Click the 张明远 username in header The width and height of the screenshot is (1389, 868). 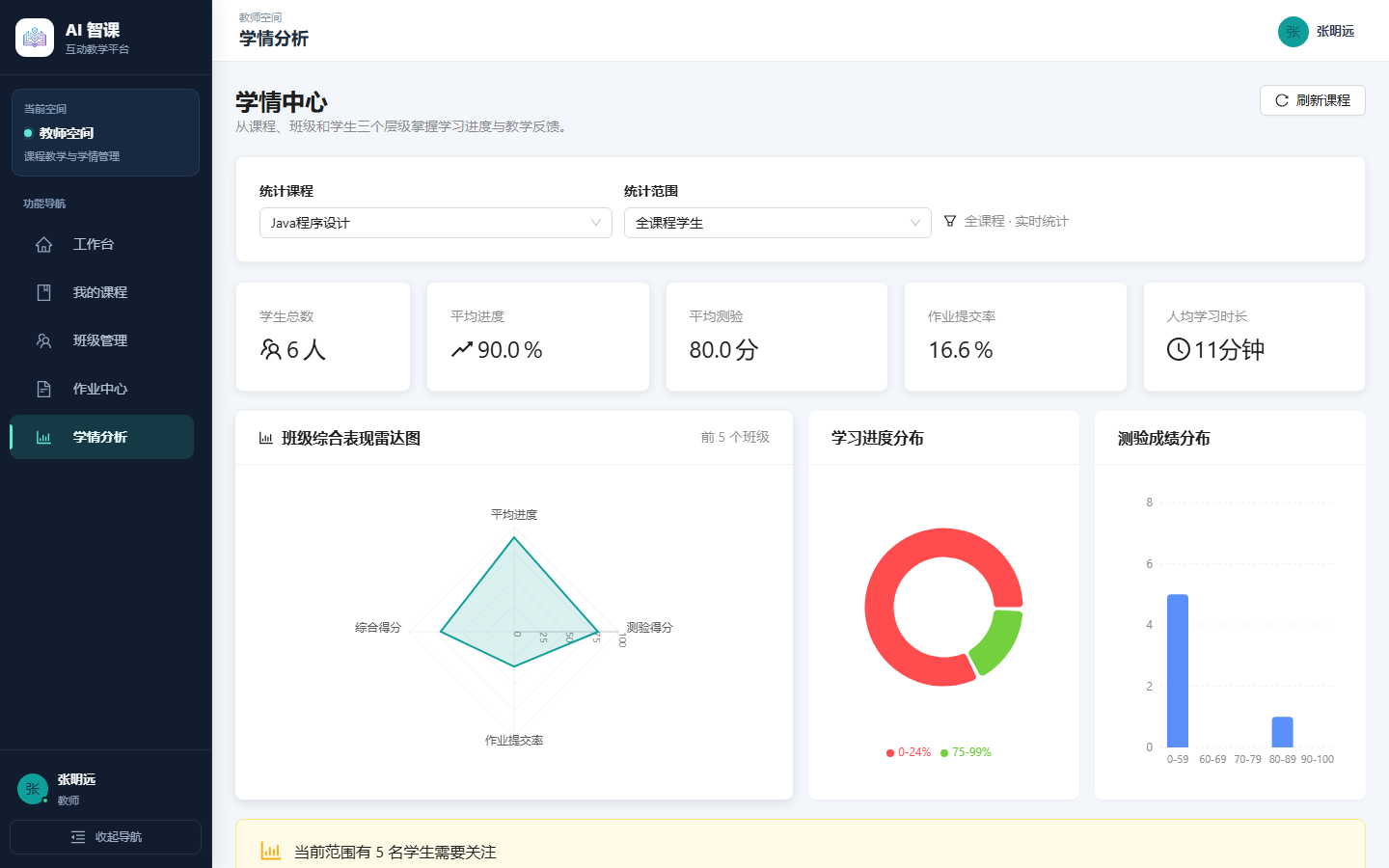tap(1336, 32)
